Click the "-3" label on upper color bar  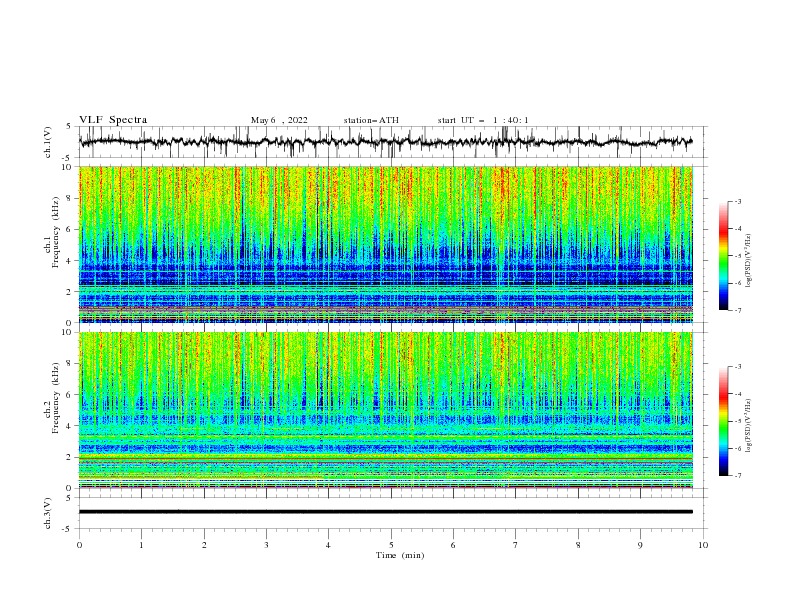(737, 201)
